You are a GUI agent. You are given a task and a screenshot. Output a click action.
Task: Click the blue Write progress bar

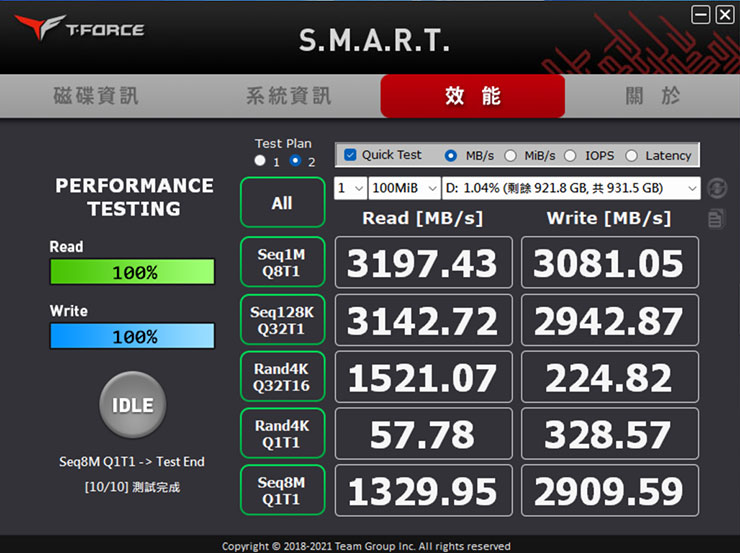point(133,336)
